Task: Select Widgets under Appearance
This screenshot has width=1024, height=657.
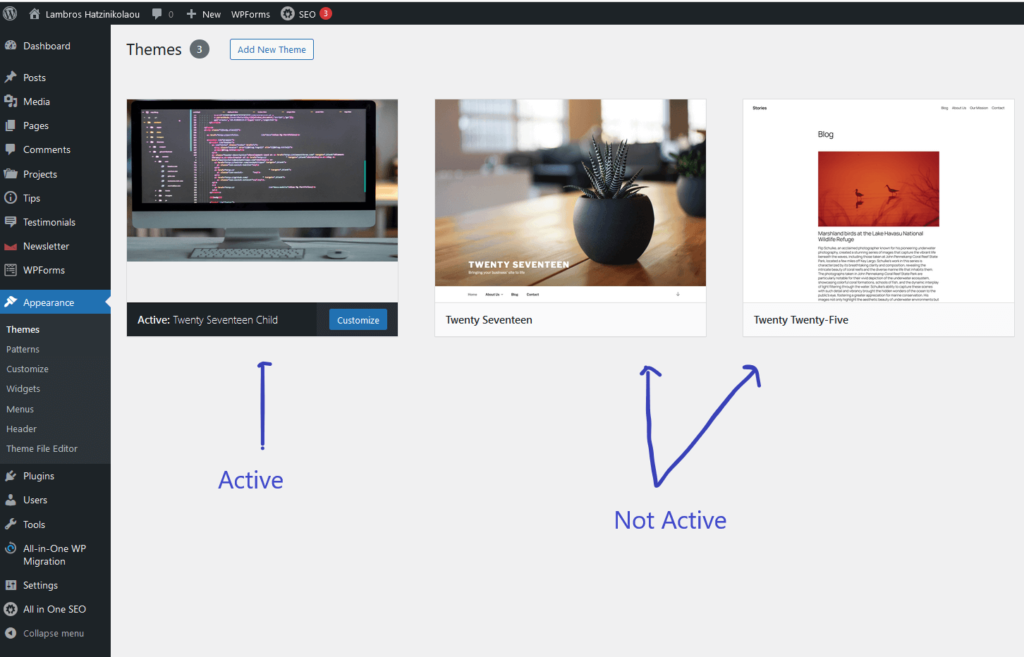Action: click(x=23, y=389)
